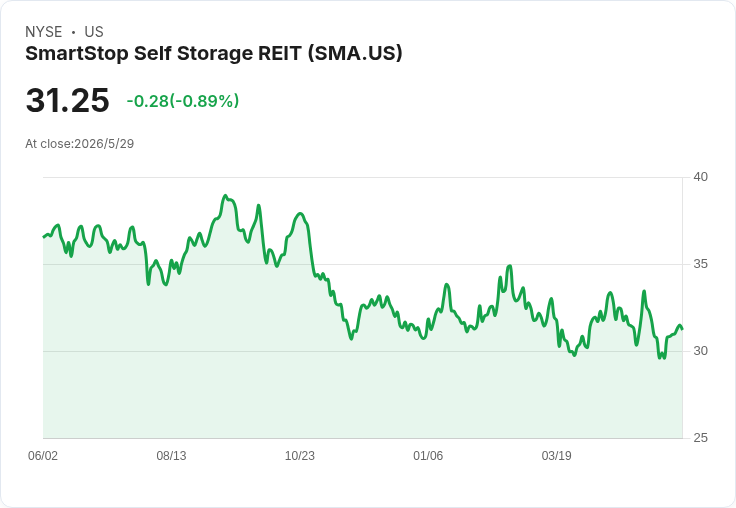
Task: Select the 03/19 date axis label
Action: click(556, 455)
